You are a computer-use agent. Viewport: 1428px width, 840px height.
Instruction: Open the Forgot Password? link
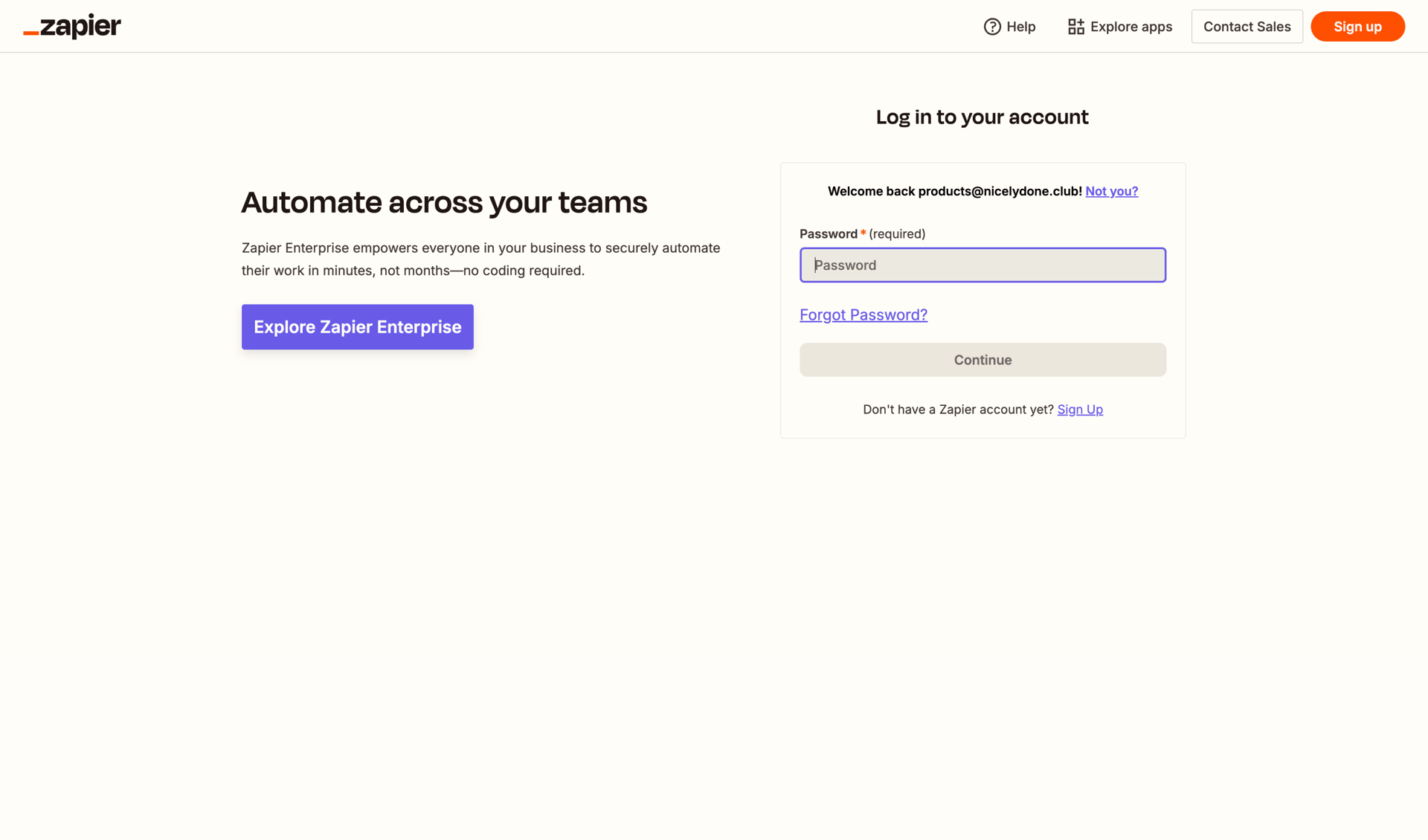[863, 314]
